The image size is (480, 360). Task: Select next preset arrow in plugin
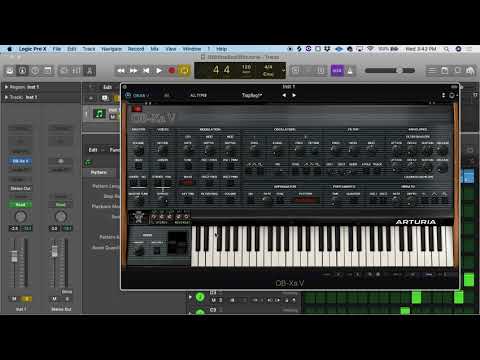point(294,95)
